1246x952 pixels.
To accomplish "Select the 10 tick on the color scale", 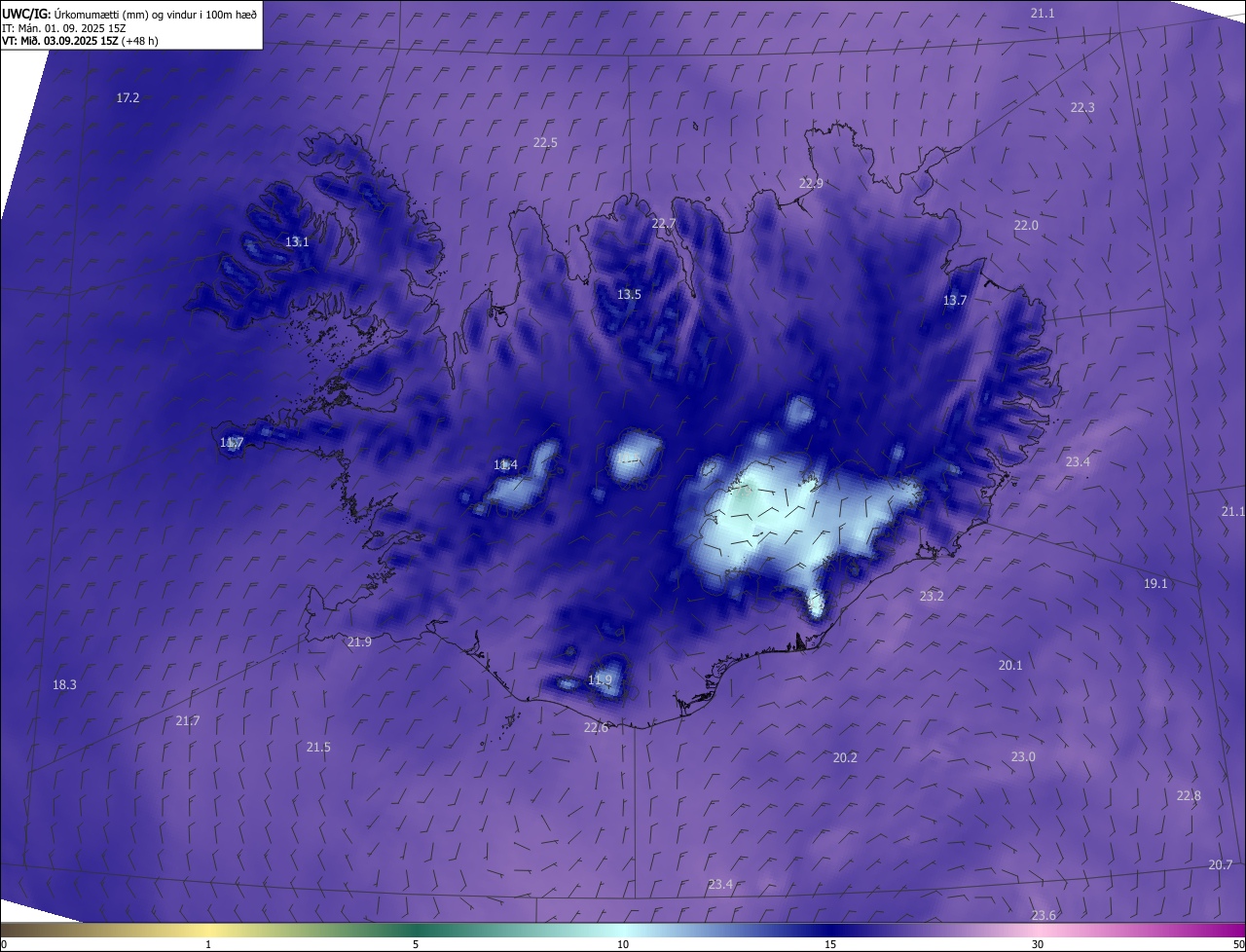I will click(x=623, y=944).
